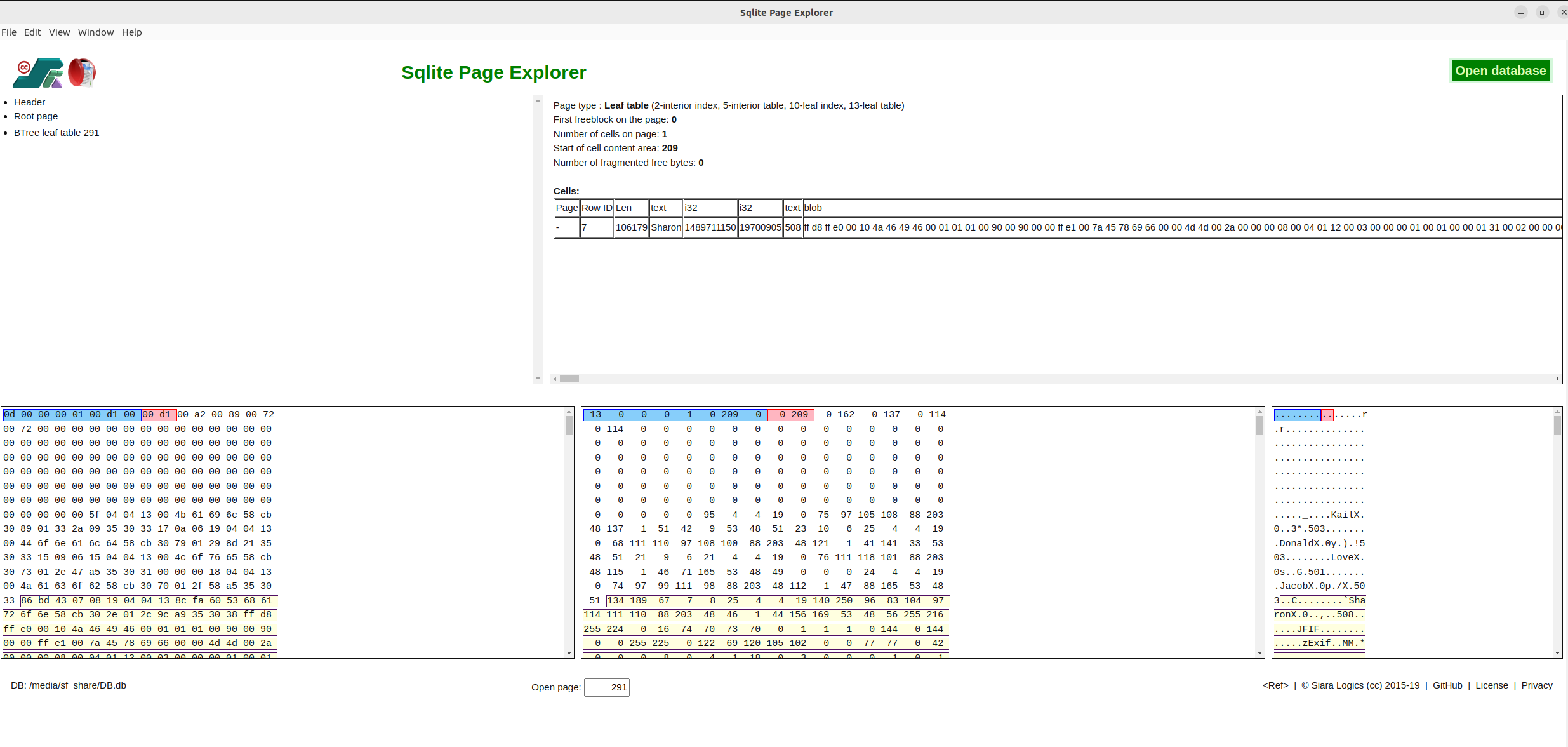The image size is (1568, 747).
Task: Select Header in page tree
Action: point(29,102)
